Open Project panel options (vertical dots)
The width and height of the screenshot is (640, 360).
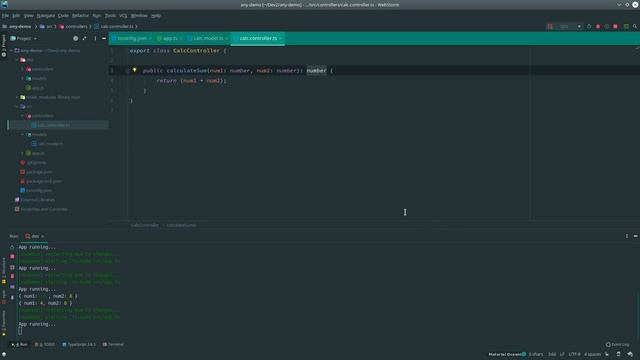[x=95, y=38]
